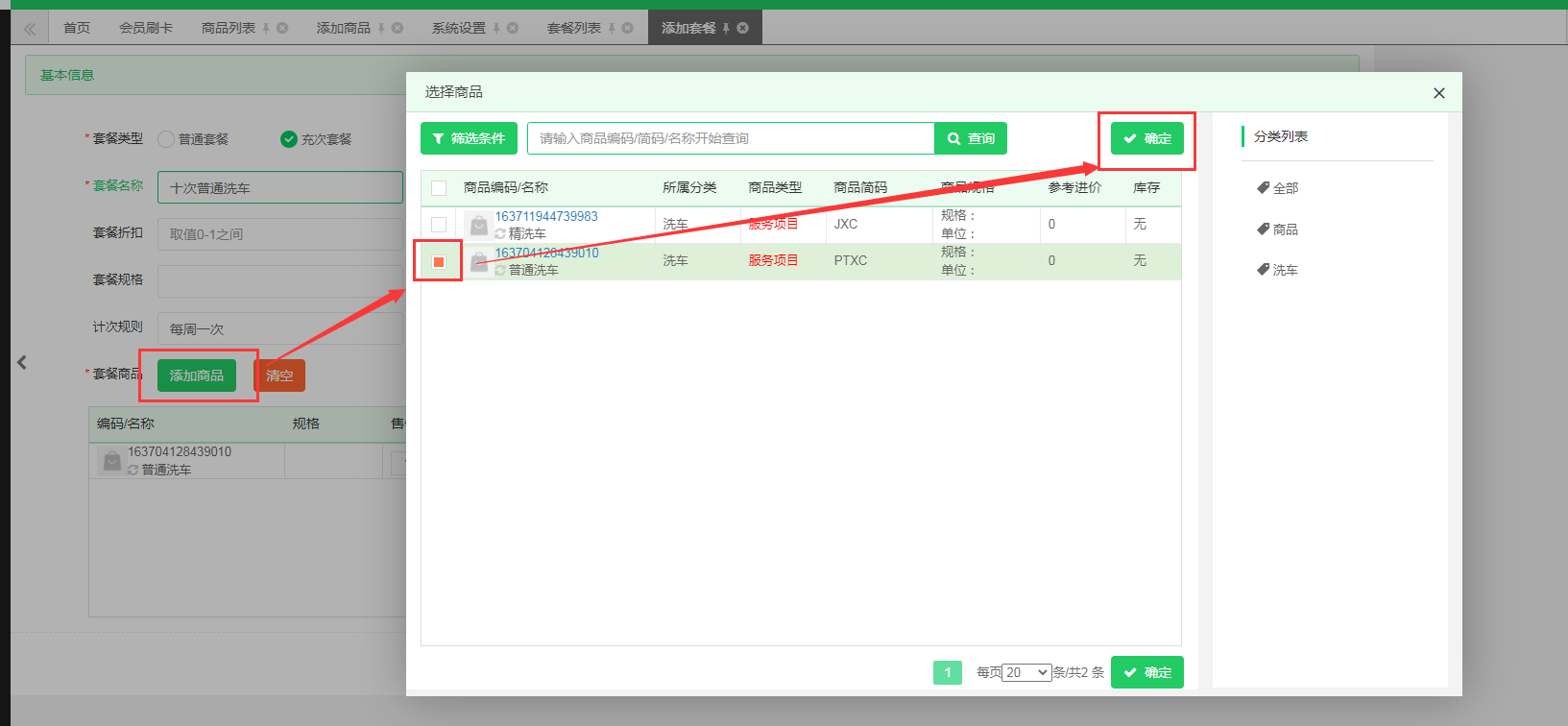The height and width of the screenshot is (726, 1568).
Task: Pin the 商品列表 tab
Action: [x=266, y=29]
